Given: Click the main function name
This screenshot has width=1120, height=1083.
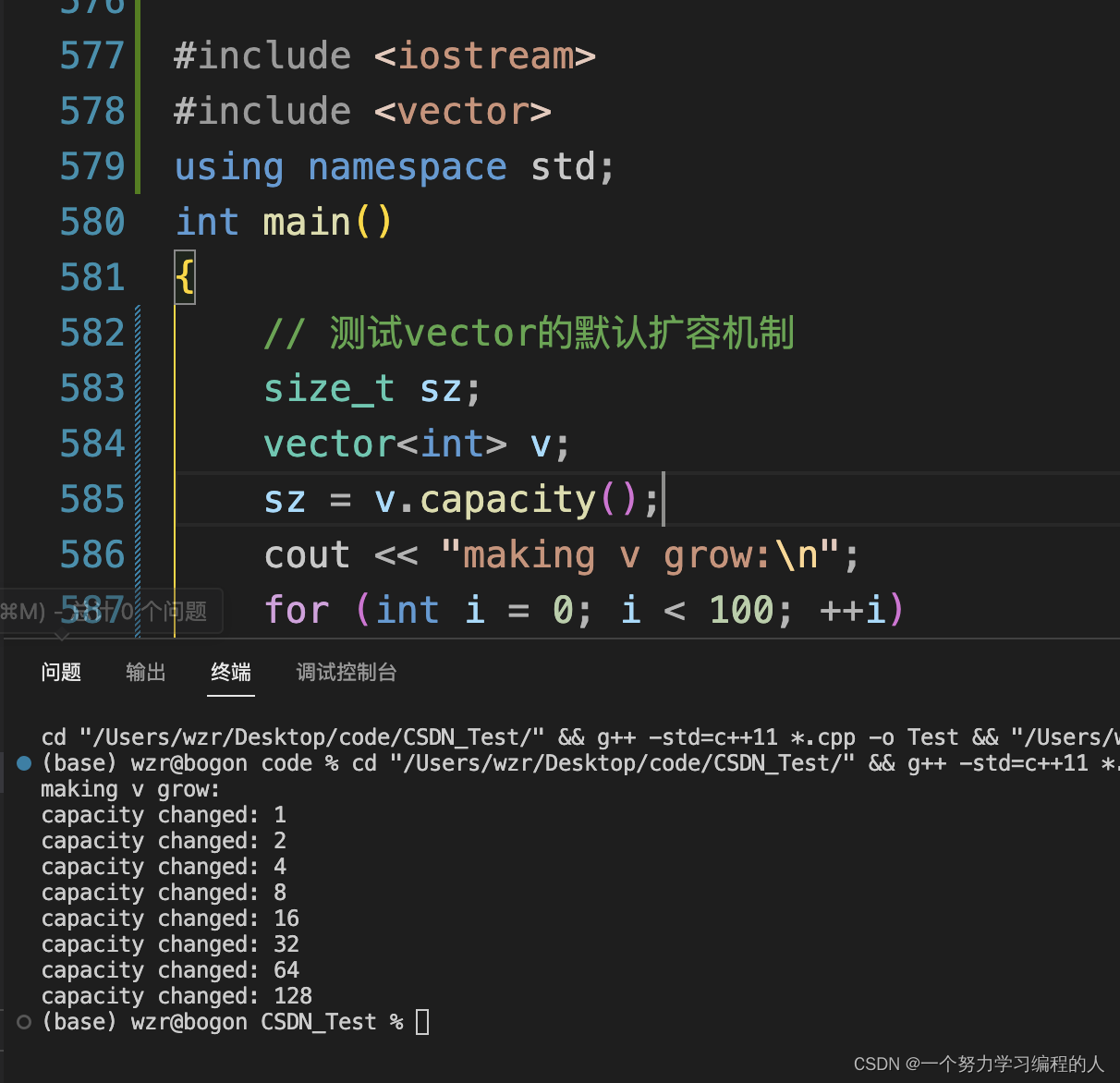Looking at the screenshot, I should point(307,223).
